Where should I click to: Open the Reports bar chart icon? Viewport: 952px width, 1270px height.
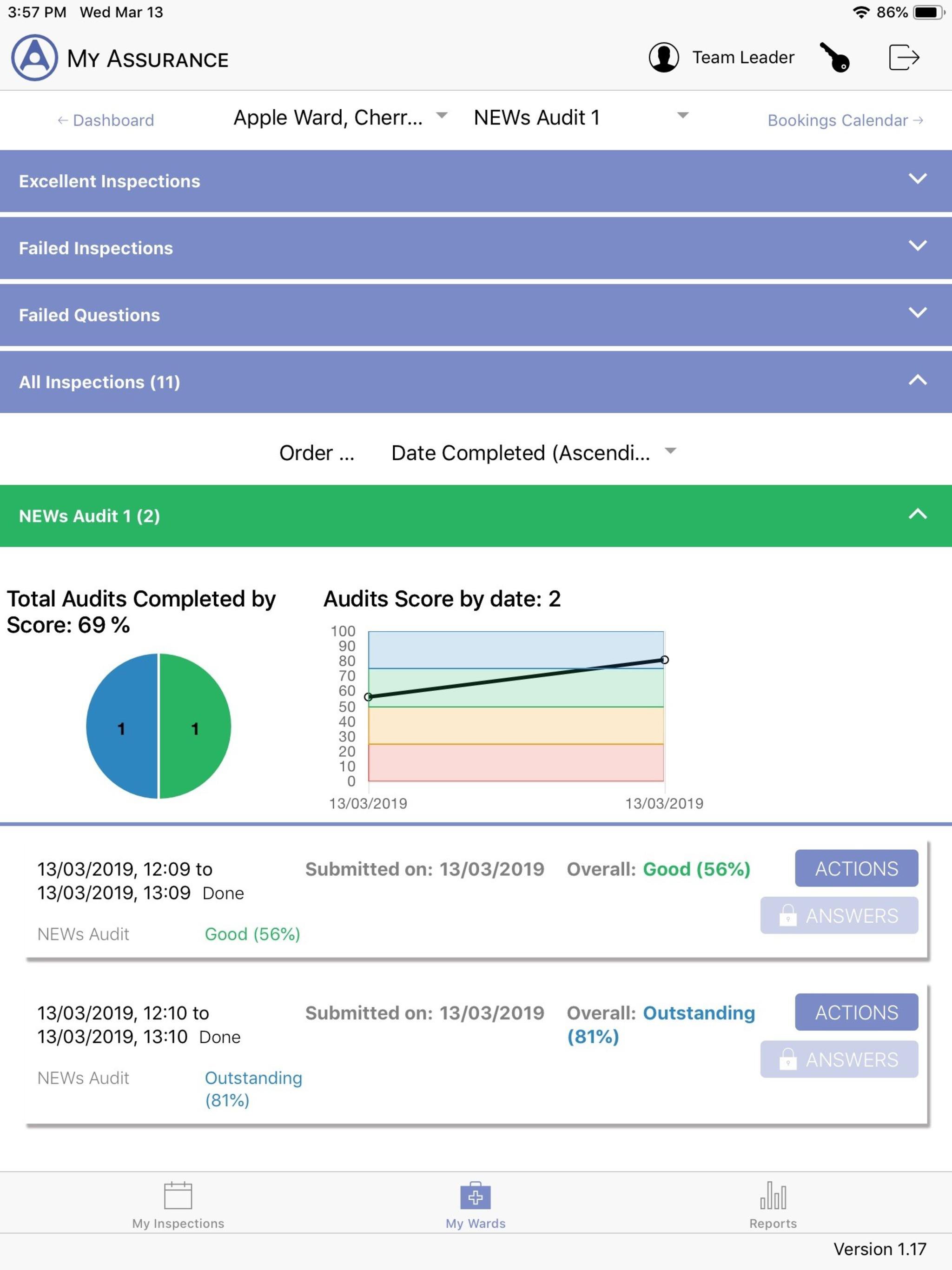coord(773,1196)
